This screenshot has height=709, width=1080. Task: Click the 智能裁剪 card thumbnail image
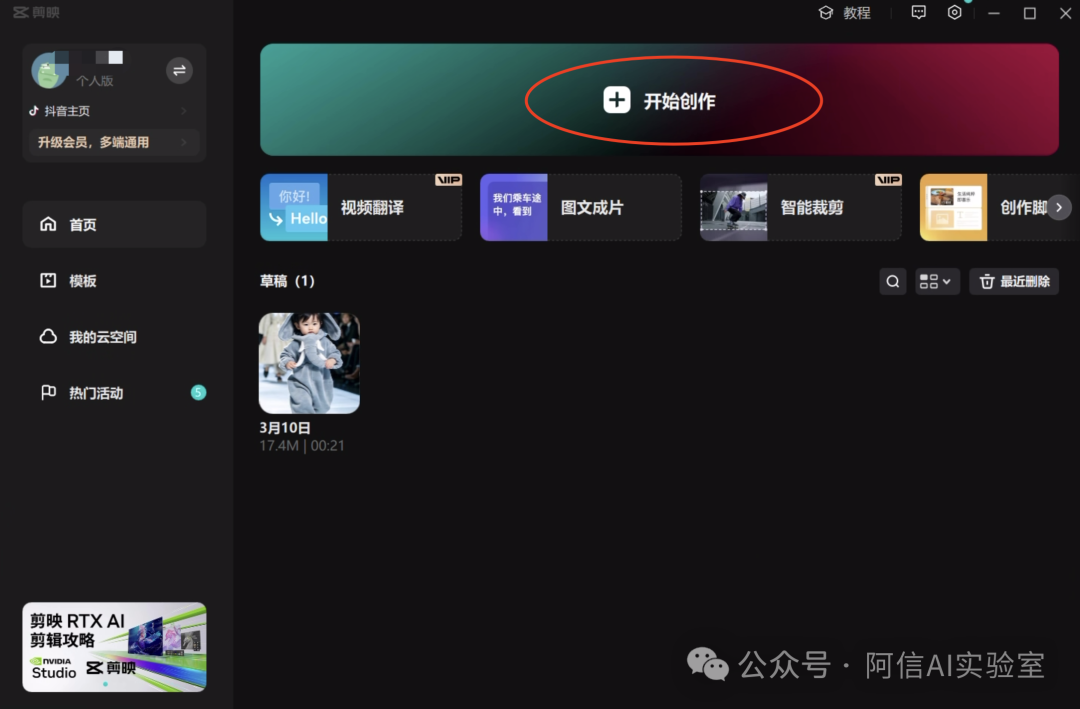pyautogui.click(x=734, y=207)
